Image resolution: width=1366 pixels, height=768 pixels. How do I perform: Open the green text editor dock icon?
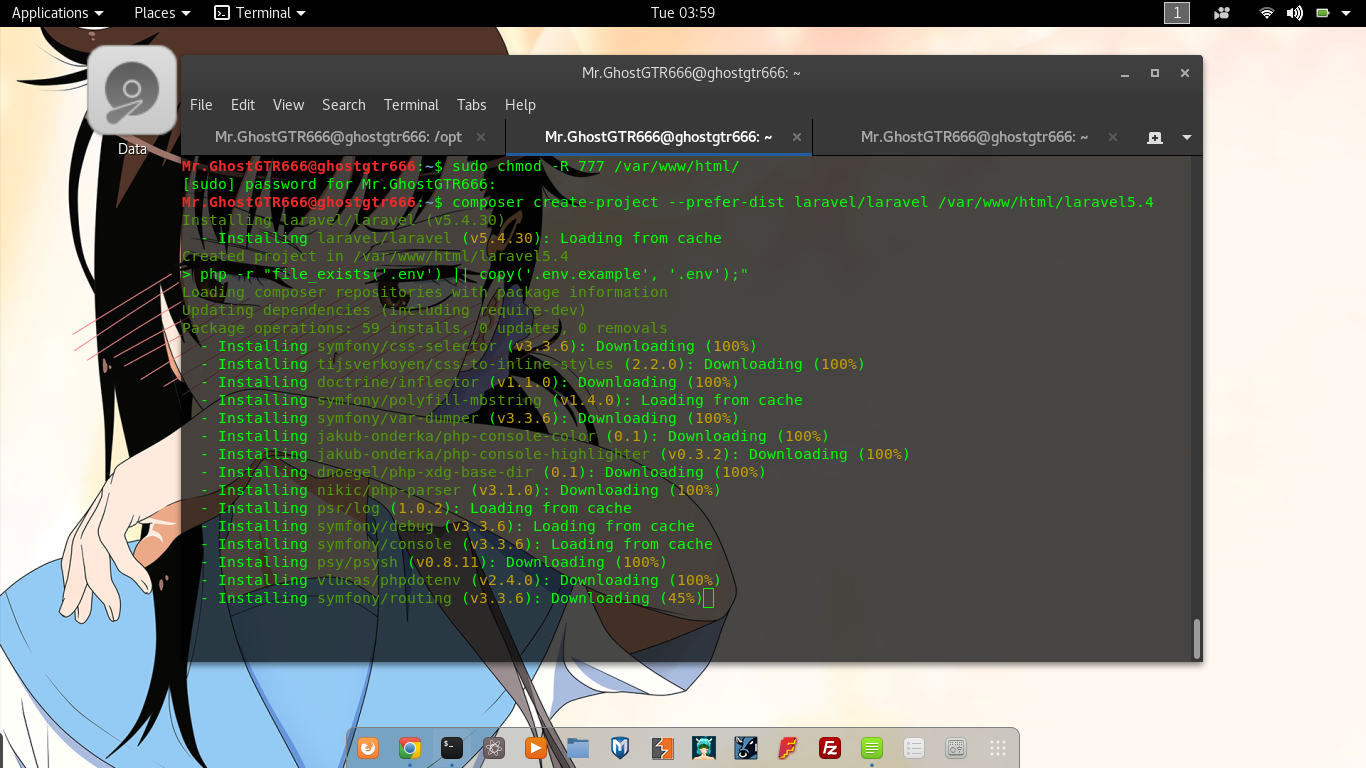[x=871, y=747]
